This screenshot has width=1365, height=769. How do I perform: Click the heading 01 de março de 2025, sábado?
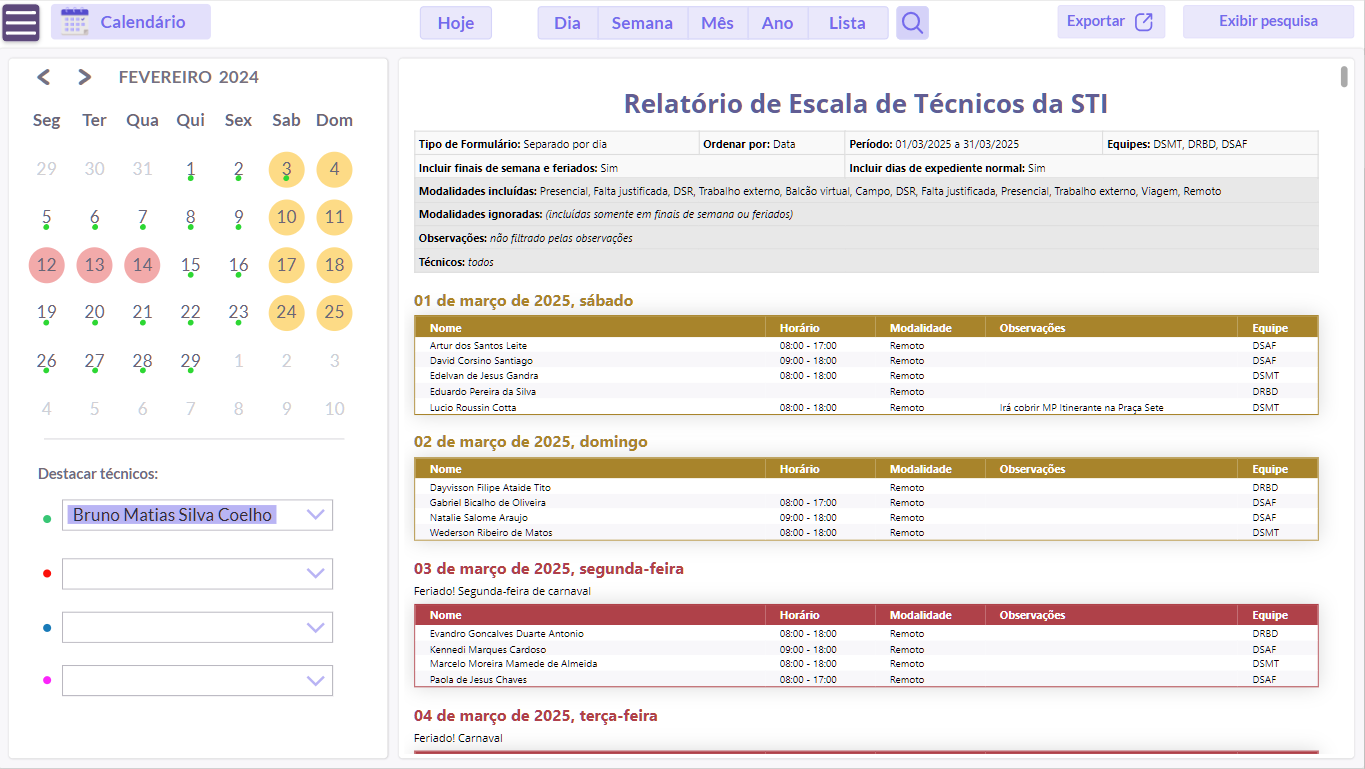click(x=523, y=301)
